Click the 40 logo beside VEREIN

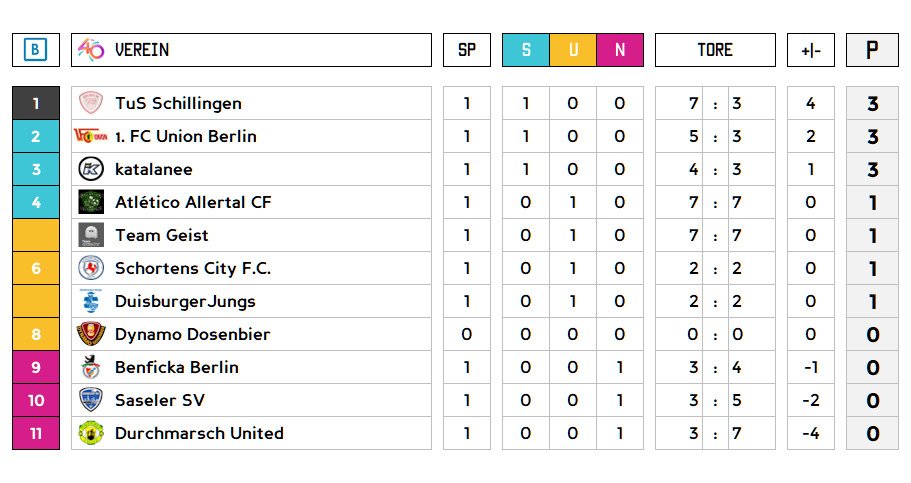91,50
